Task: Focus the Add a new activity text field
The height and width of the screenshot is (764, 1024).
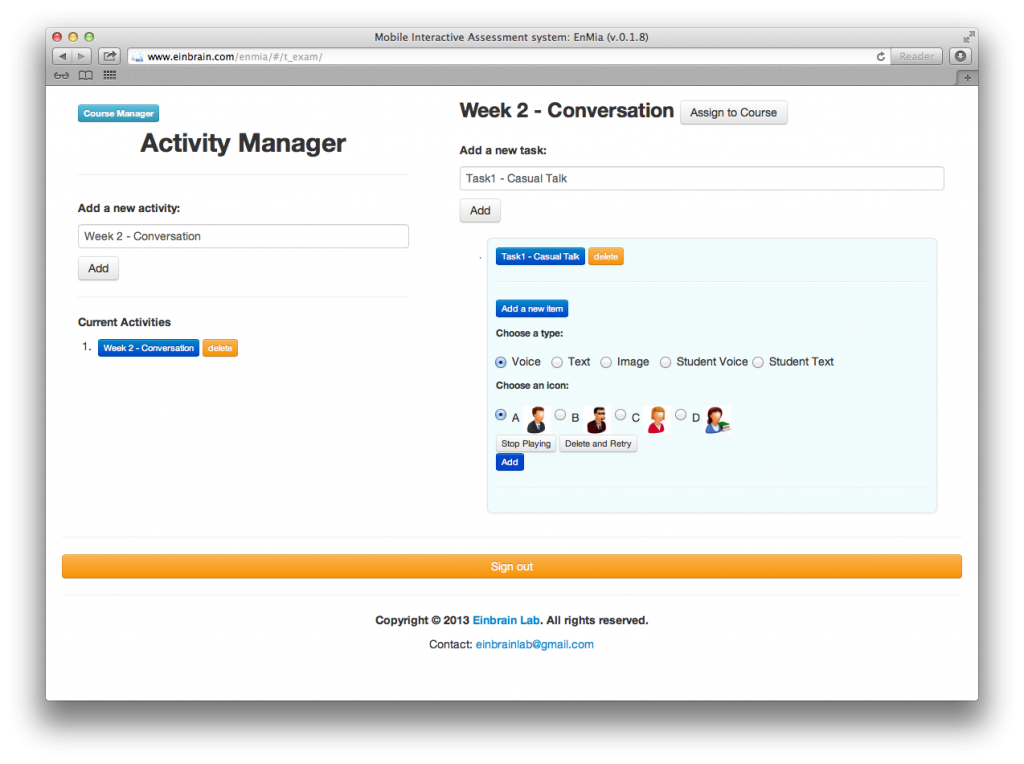Action: (x=244, y=236)
